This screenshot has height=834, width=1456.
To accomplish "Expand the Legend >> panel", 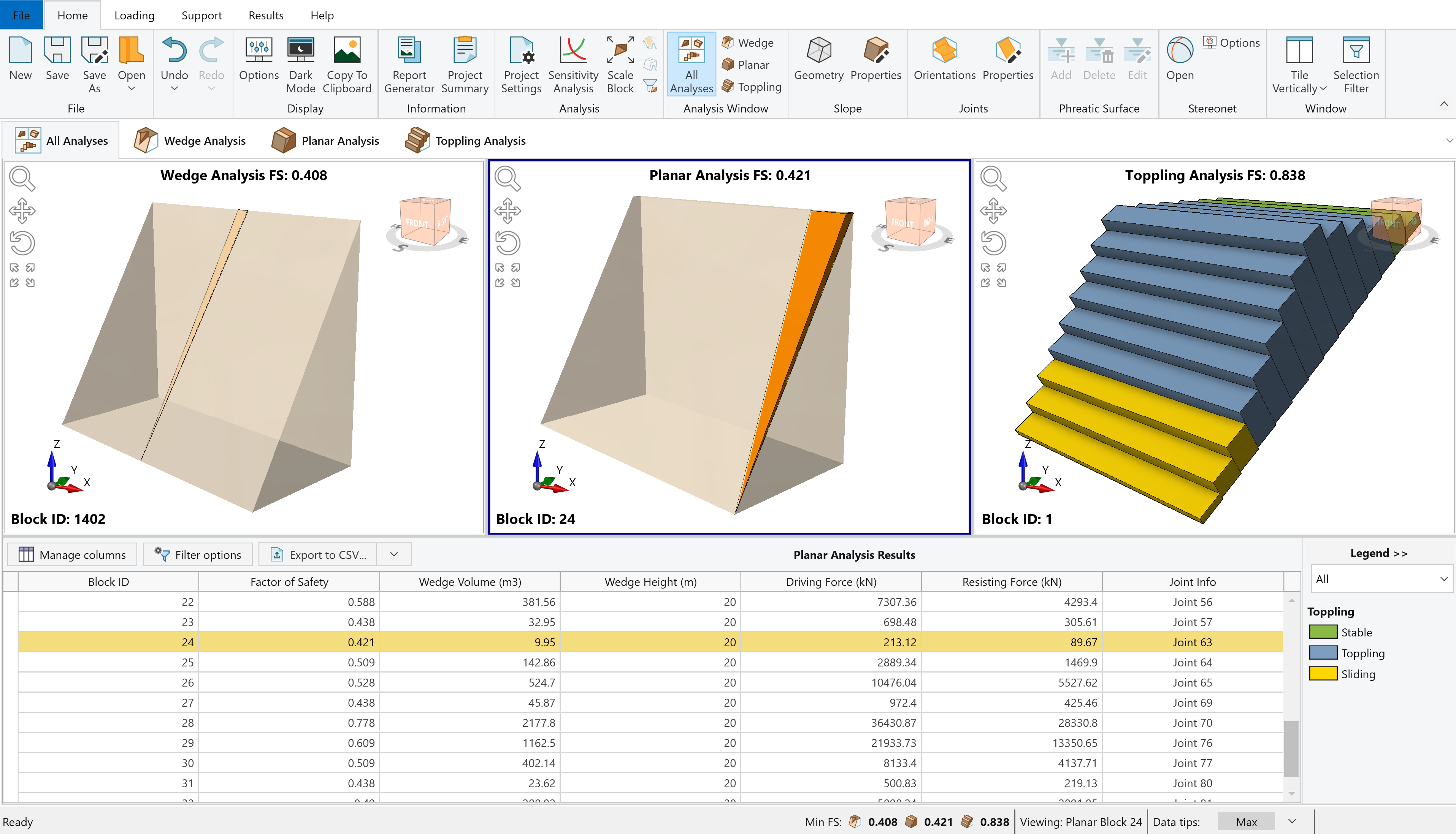I will point(1379,553).
